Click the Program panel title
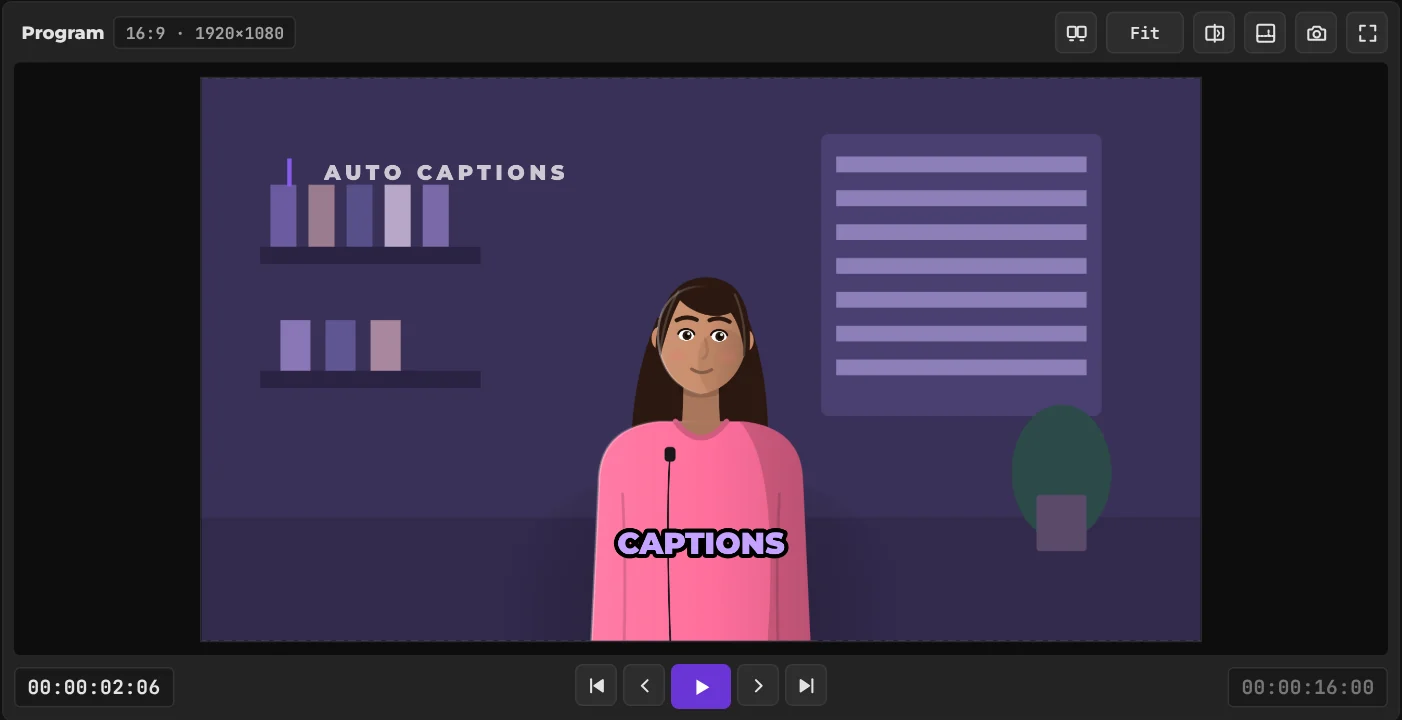 click(63, 33)
